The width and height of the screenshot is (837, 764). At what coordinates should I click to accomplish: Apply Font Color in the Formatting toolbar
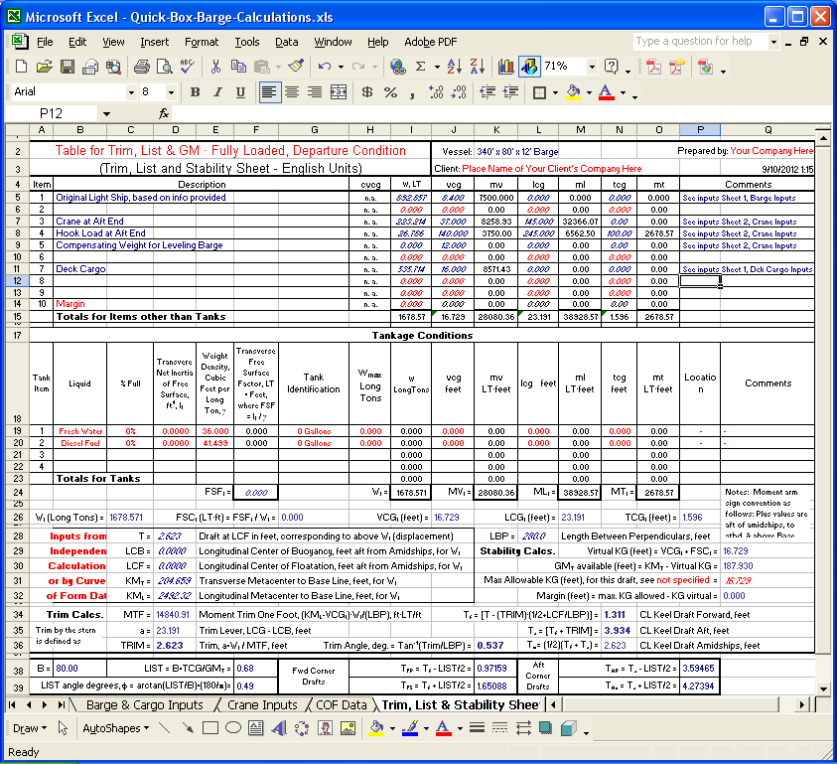(606, 92)
